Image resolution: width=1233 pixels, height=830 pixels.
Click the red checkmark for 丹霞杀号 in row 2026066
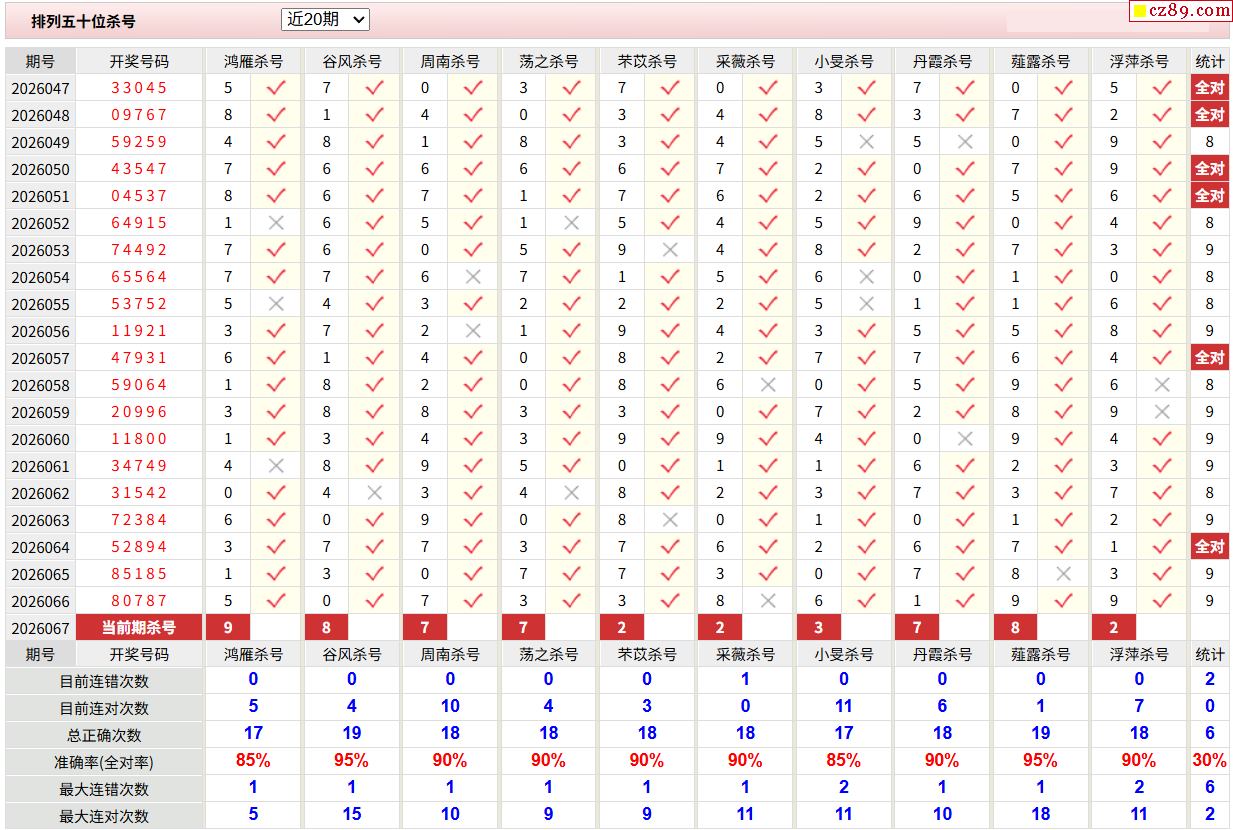pyautogui.click(x=965, y=601)
